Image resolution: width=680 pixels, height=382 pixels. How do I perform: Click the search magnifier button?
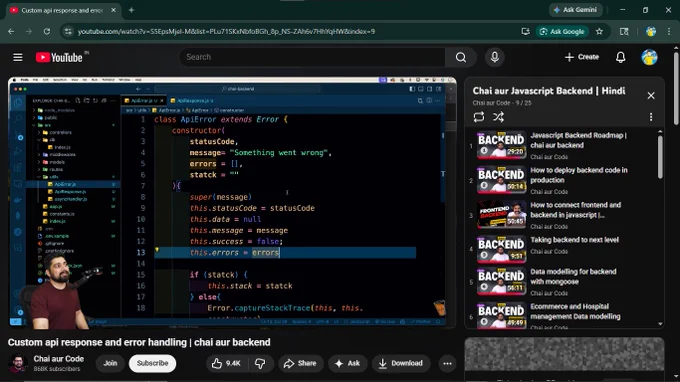tap(461, 57)
